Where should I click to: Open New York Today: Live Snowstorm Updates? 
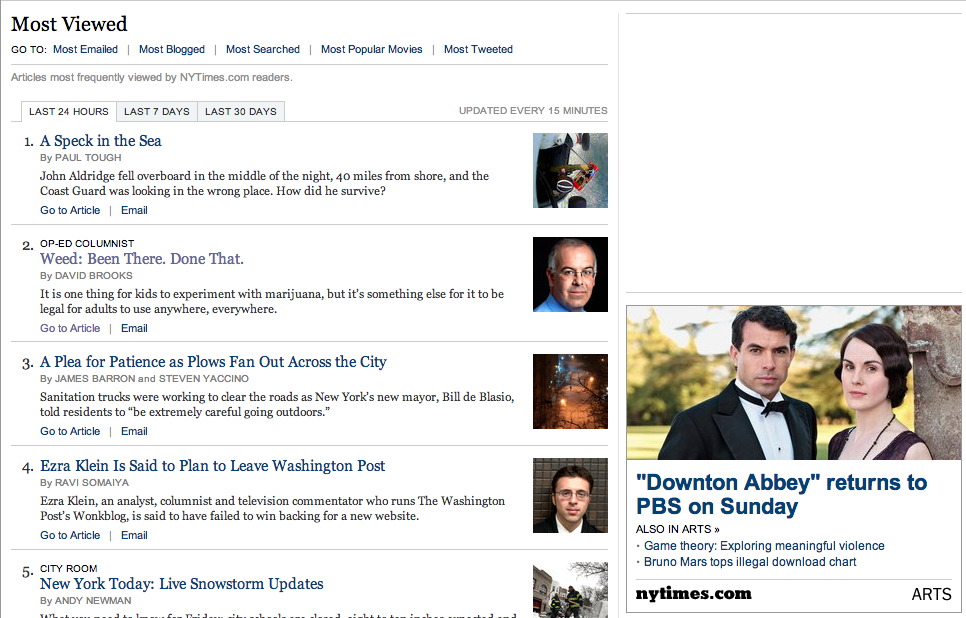click(182, 584)
